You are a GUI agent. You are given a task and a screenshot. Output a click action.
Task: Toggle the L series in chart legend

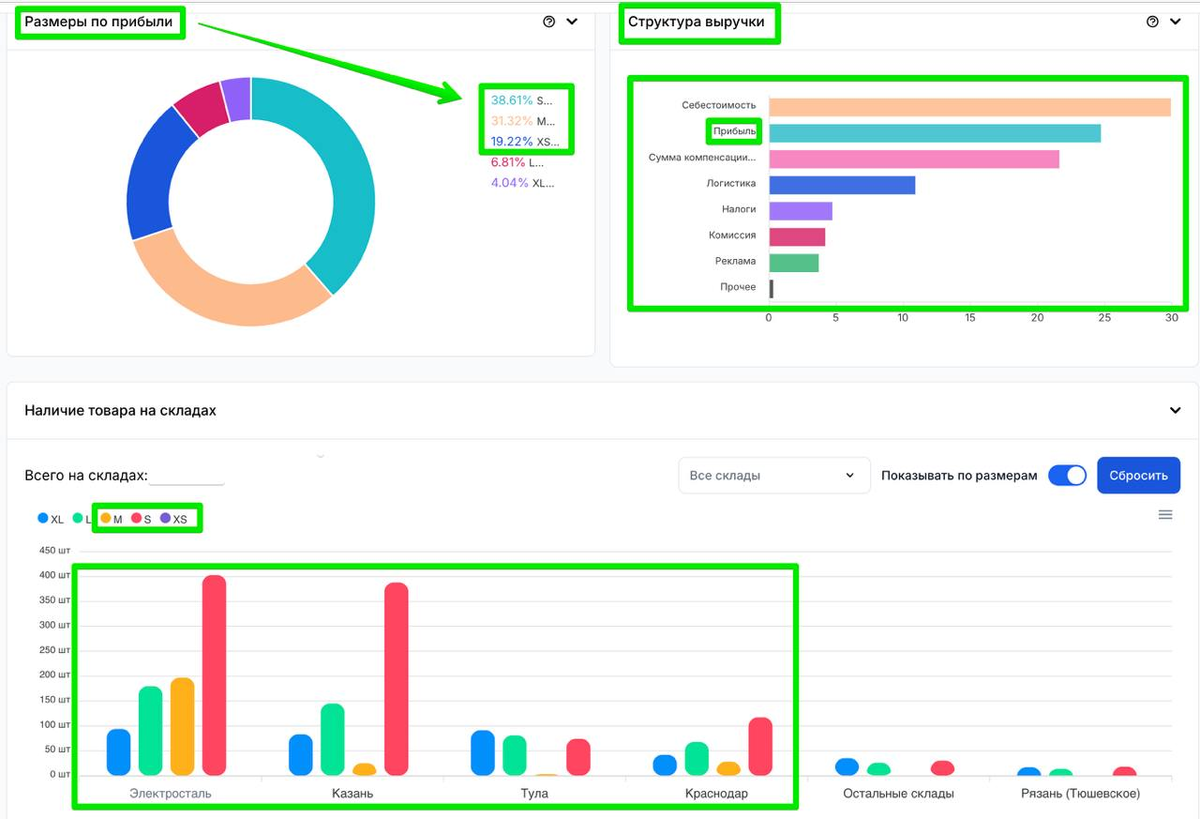click(x=82, y=519)
